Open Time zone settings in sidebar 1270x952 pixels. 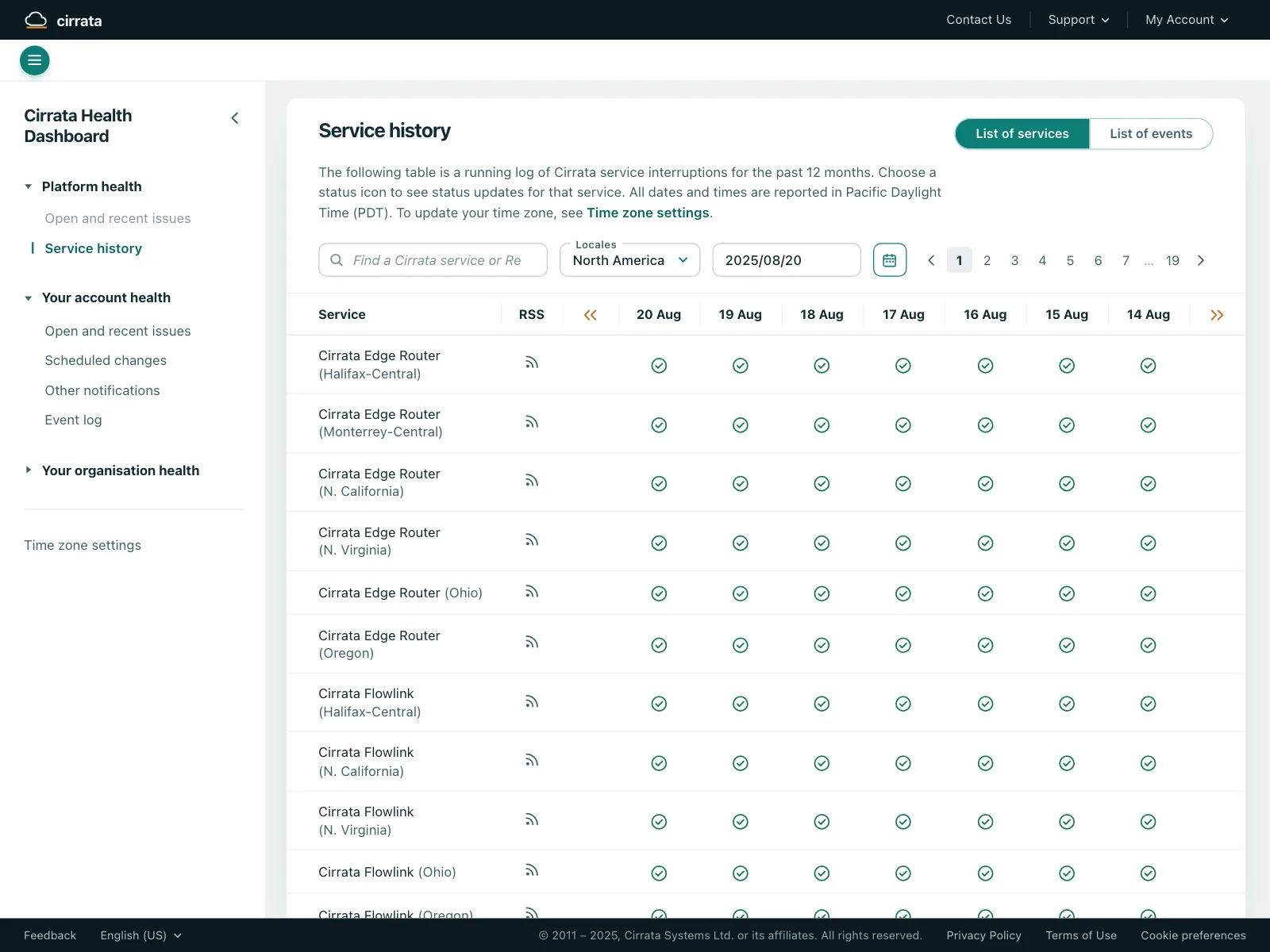83,545
